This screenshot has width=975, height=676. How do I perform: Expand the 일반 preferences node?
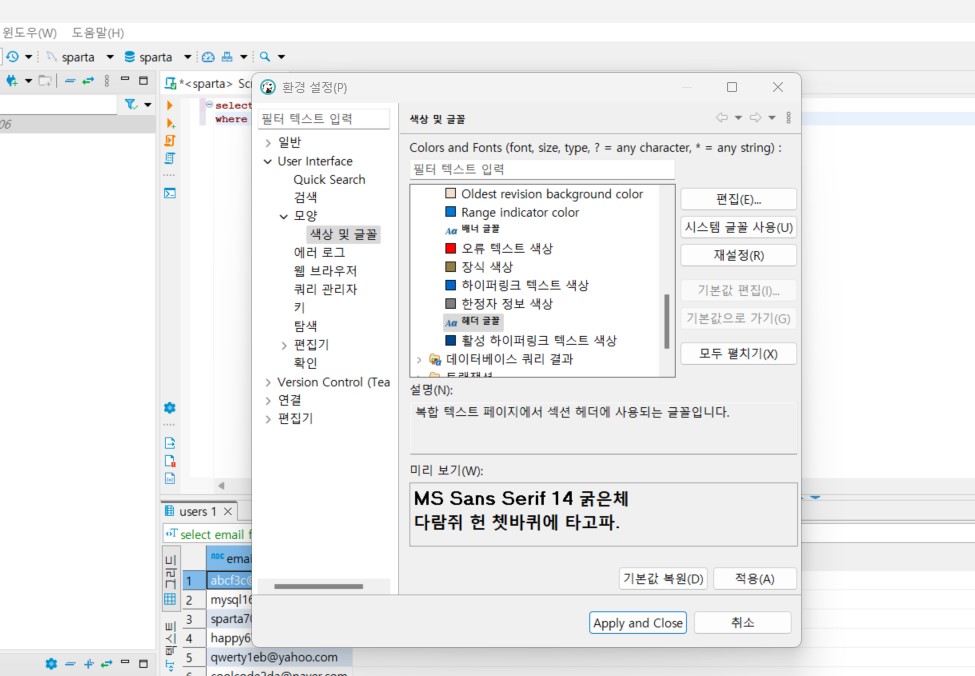(x=268, y=143)
